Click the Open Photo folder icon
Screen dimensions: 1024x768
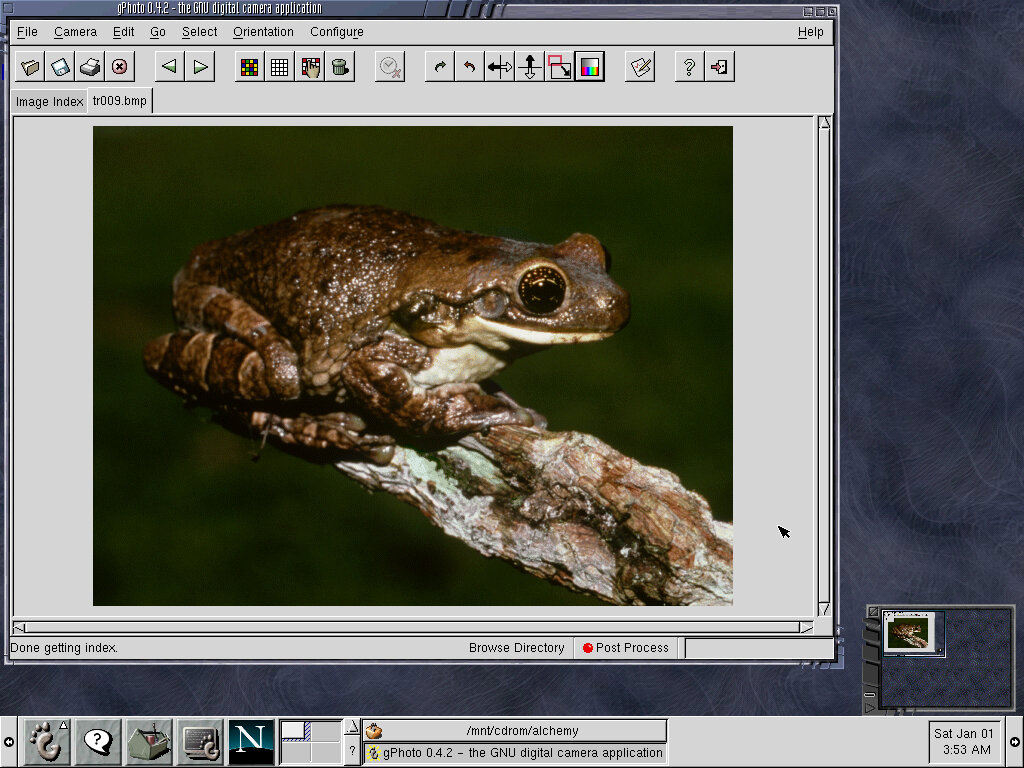click(x=30, y=67)
